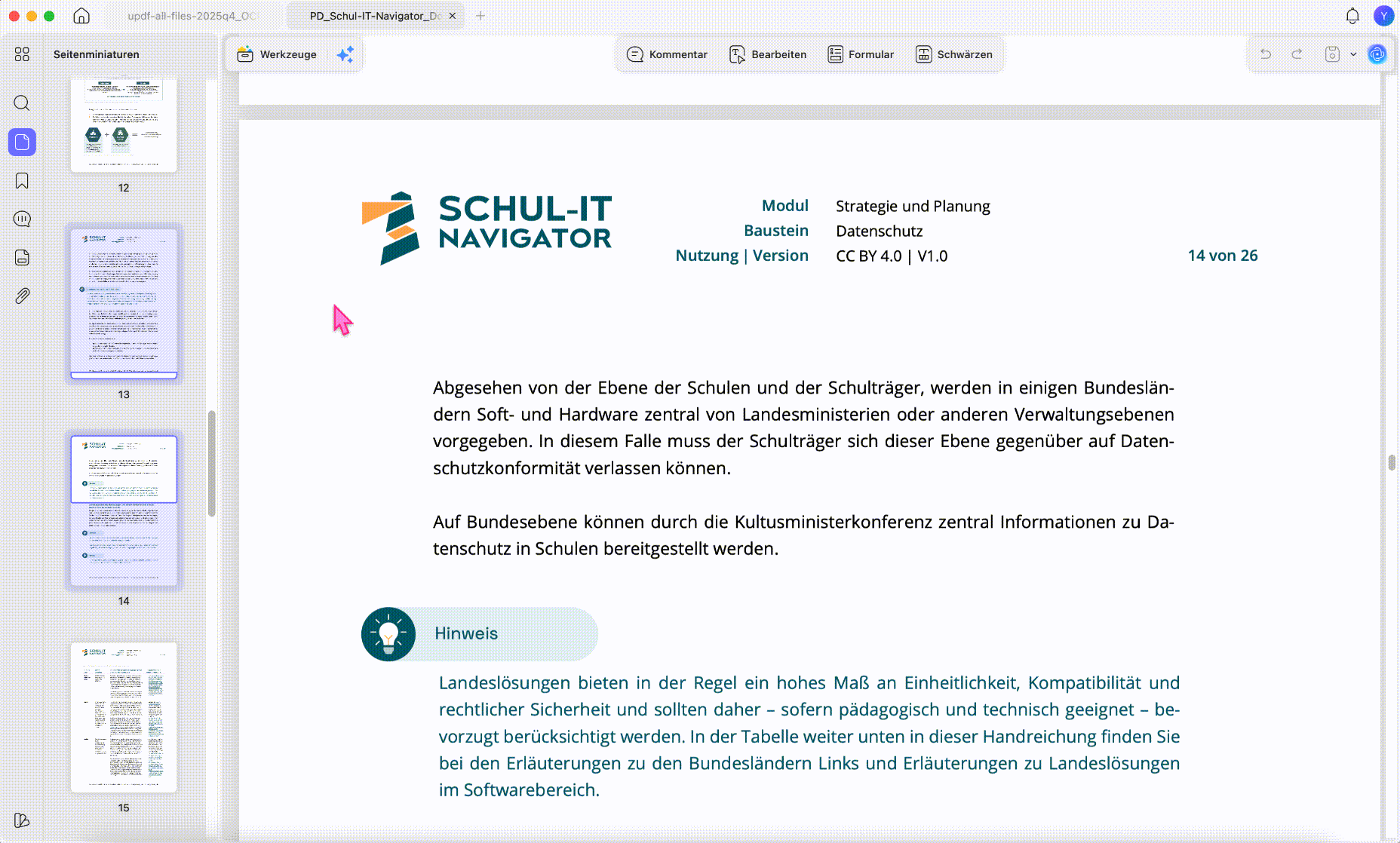
Task: Open the search panel magnifier icon
Action: pos(22,103)
